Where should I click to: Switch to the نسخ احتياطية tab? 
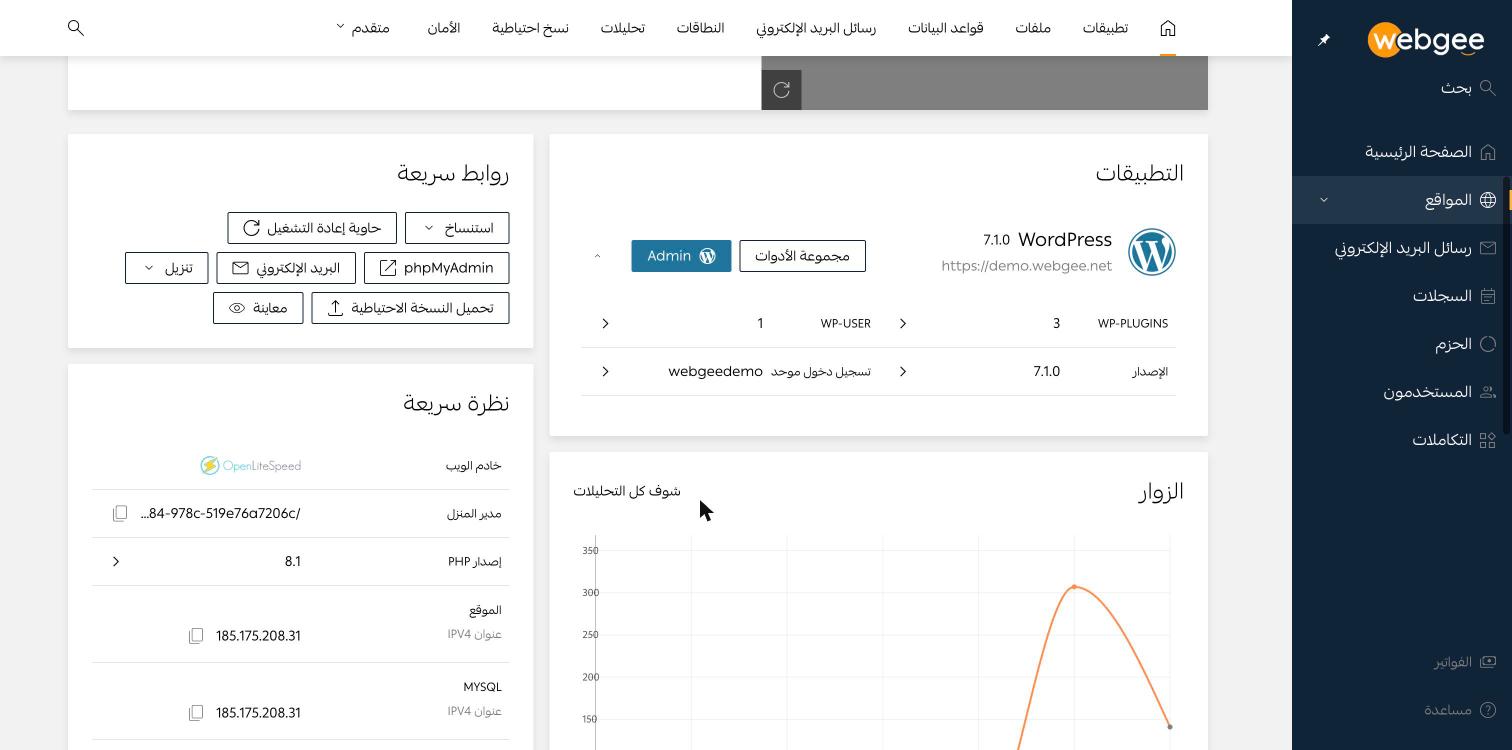coord(530,28)
